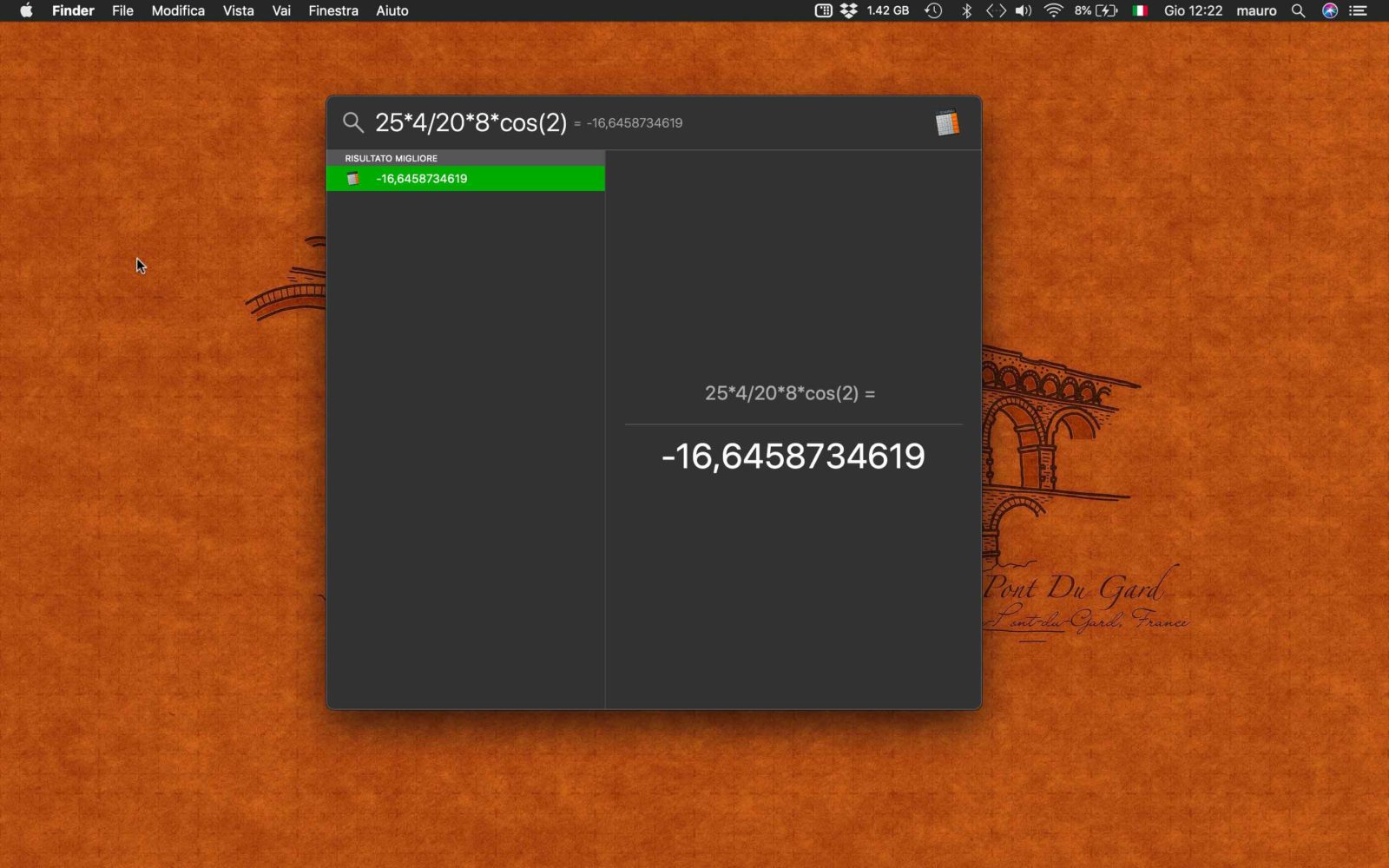
Task: Click the battery status showing 8%
Action: coord(1096,10)
